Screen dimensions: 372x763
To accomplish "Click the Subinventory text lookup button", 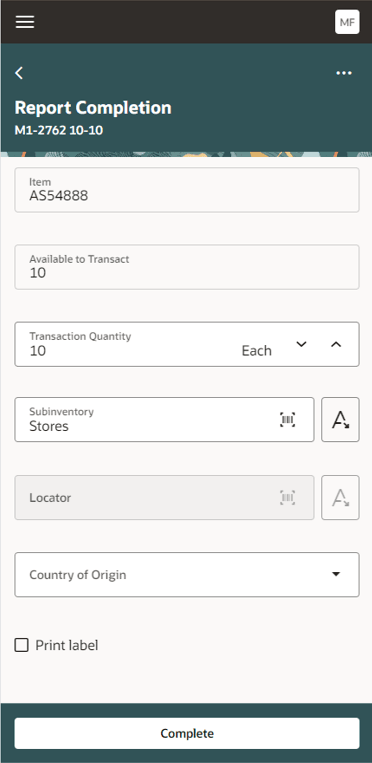I will click(340, 419).
